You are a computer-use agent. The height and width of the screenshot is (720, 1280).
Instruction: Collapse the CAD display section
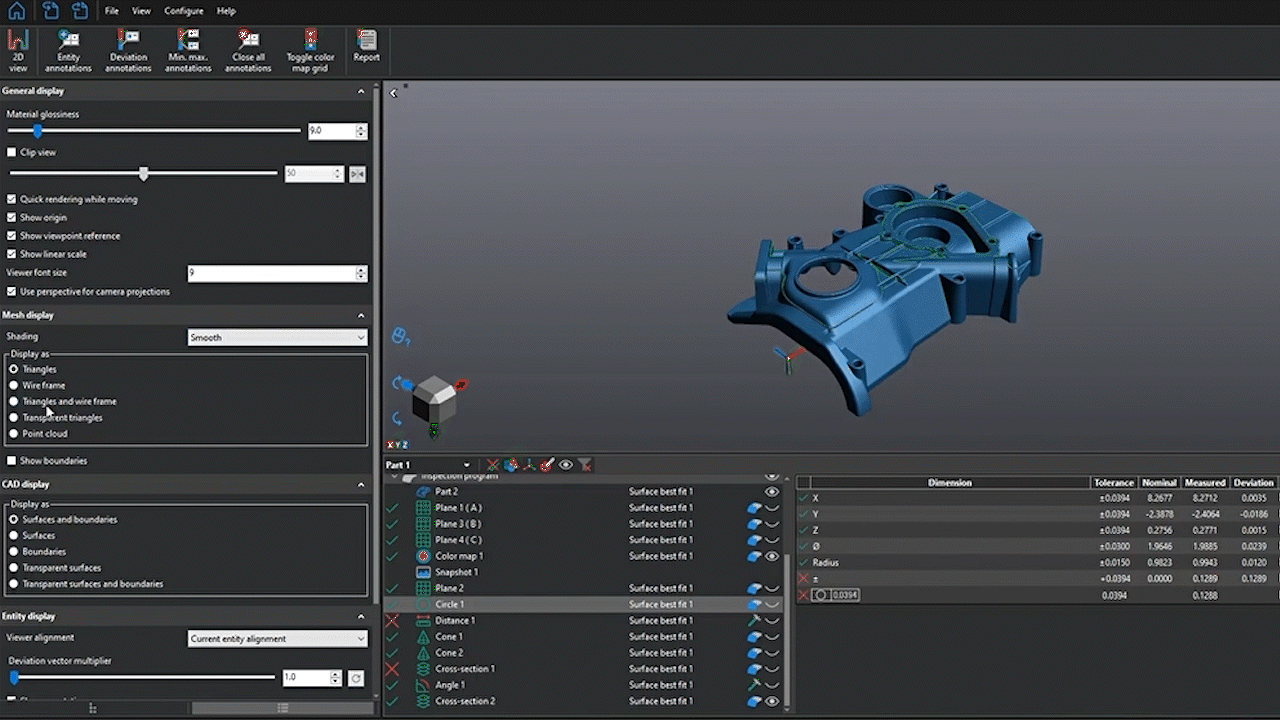(x=361, y=485)
